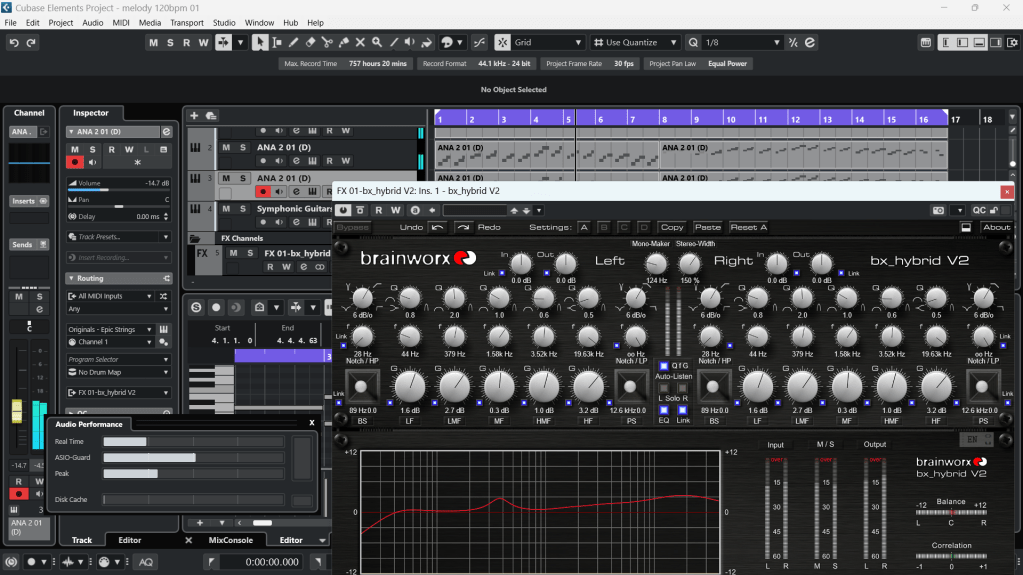Click the Glue tool icon
The height and width of the screenshot is (575, 1023).
(343, 43)
